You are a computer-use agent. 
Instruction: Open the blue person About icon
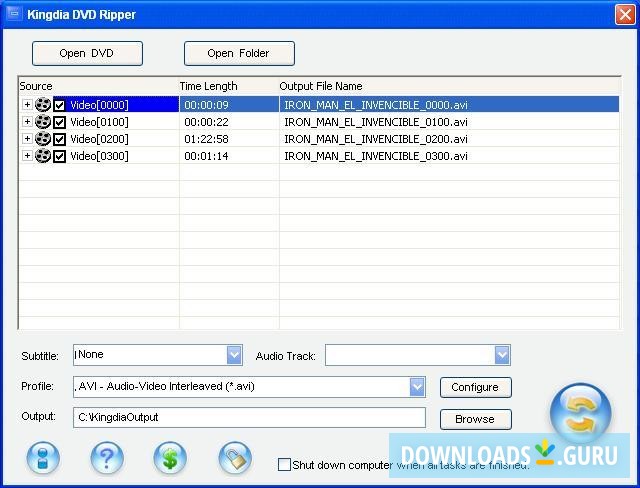pos(43,458)
